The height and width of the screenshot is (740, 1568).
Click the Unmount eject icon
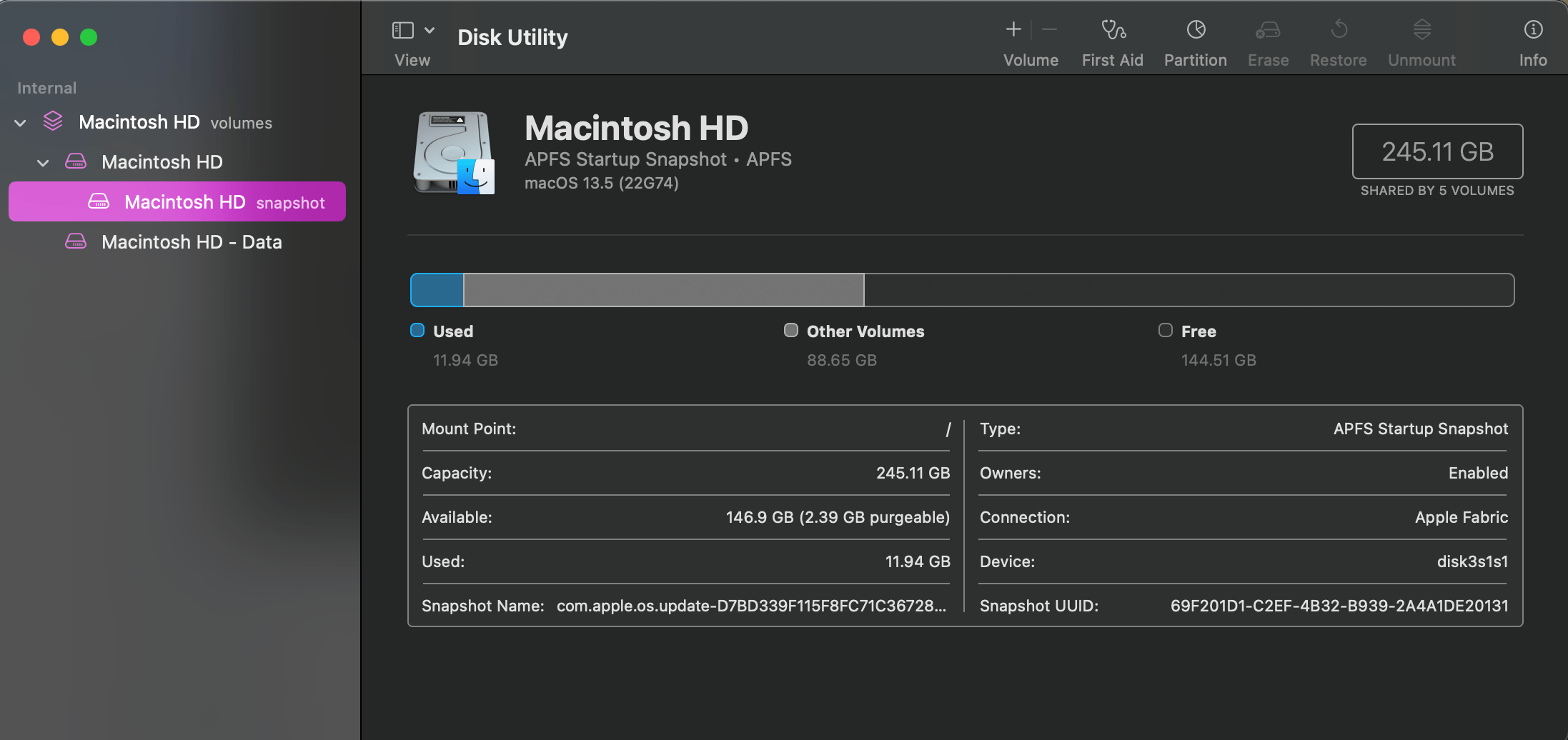pyautogui.click(x=1421, y=30)
